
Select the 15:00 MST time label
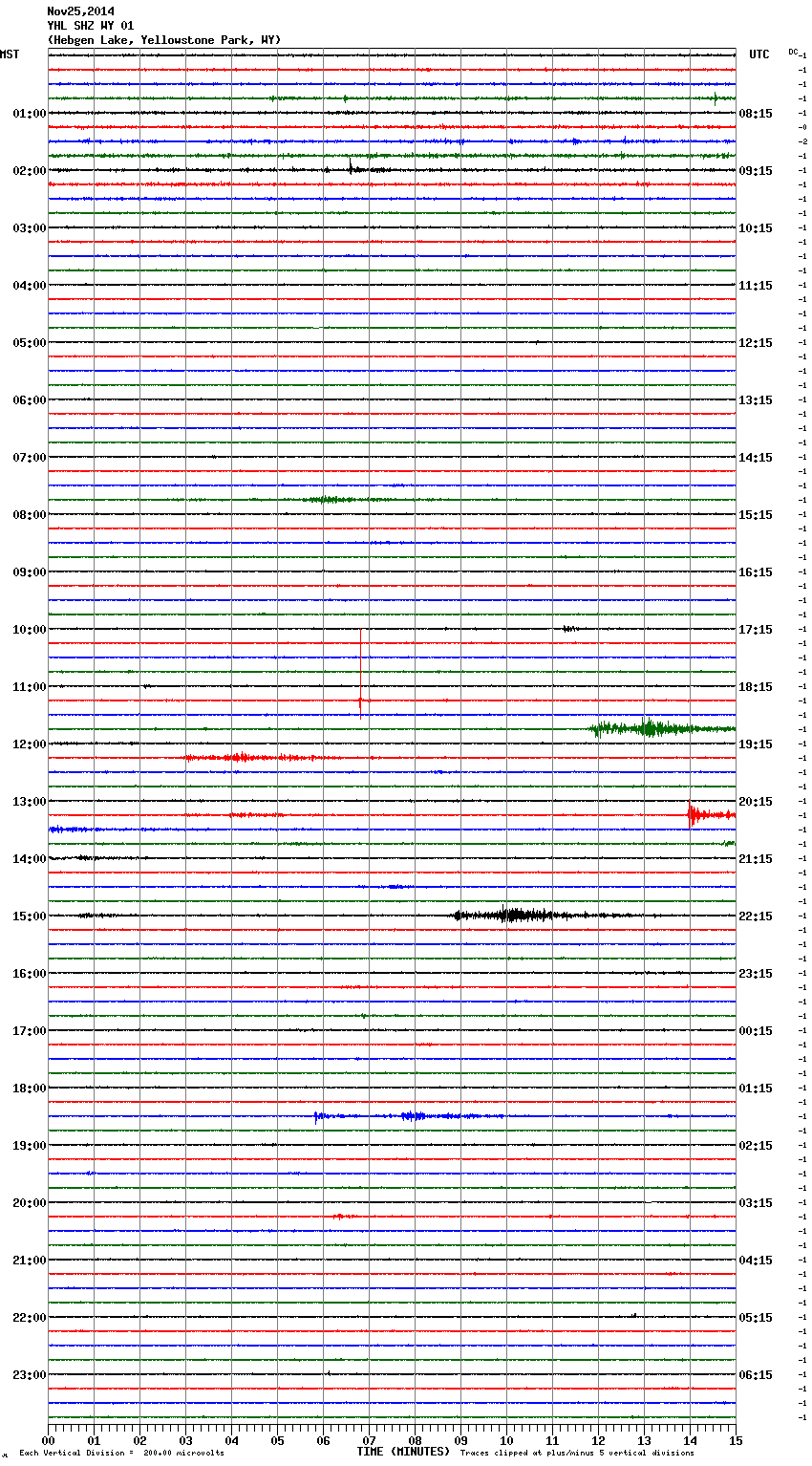[x=29, y=916]
